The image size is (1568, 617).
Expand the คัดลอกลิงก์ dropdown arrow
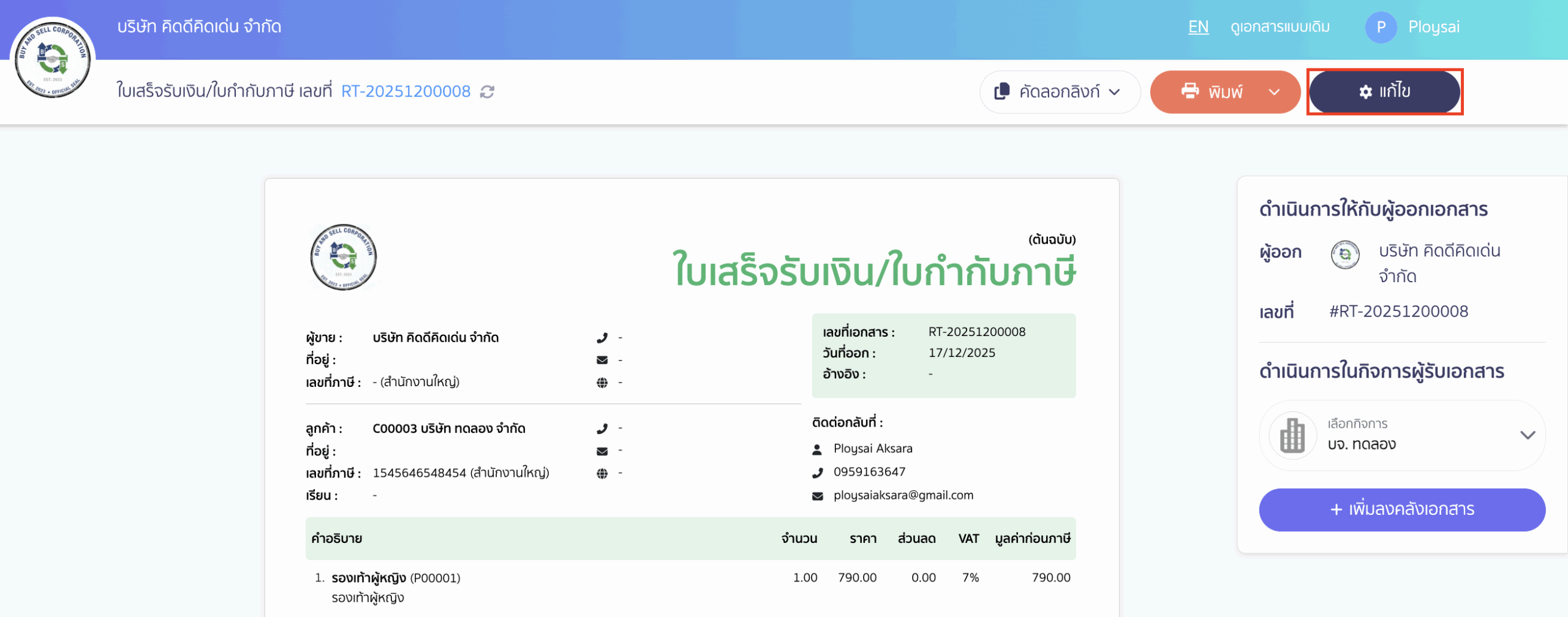click(1114, 92)
